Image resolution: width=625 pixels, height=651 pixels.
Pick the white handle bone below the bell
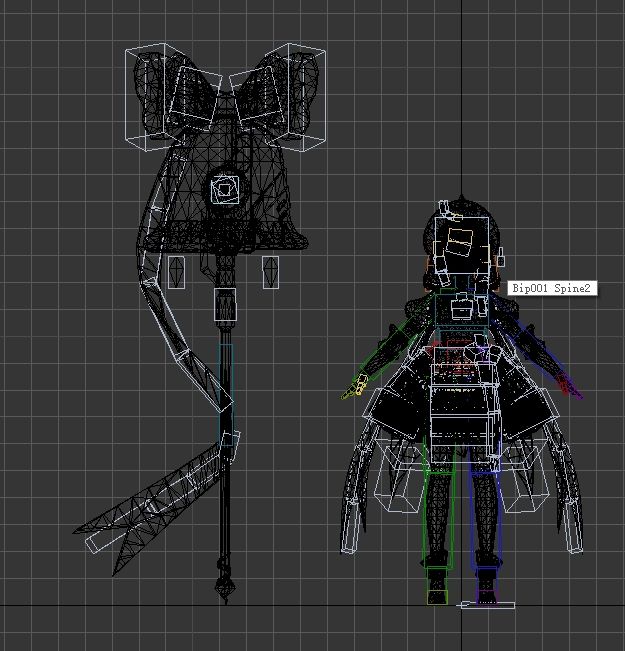225,304
